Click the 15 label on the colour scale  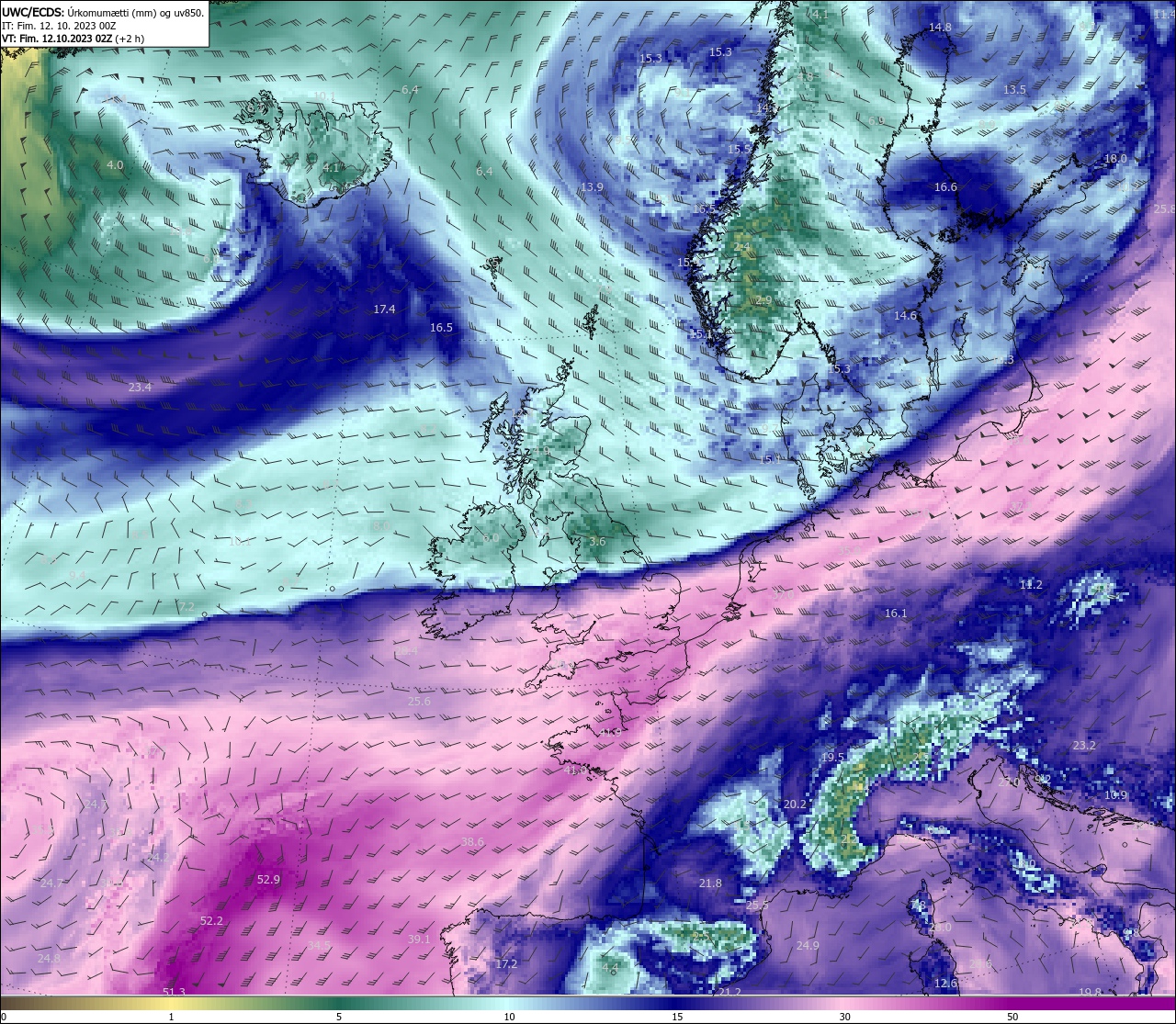tap(676, 1017)
